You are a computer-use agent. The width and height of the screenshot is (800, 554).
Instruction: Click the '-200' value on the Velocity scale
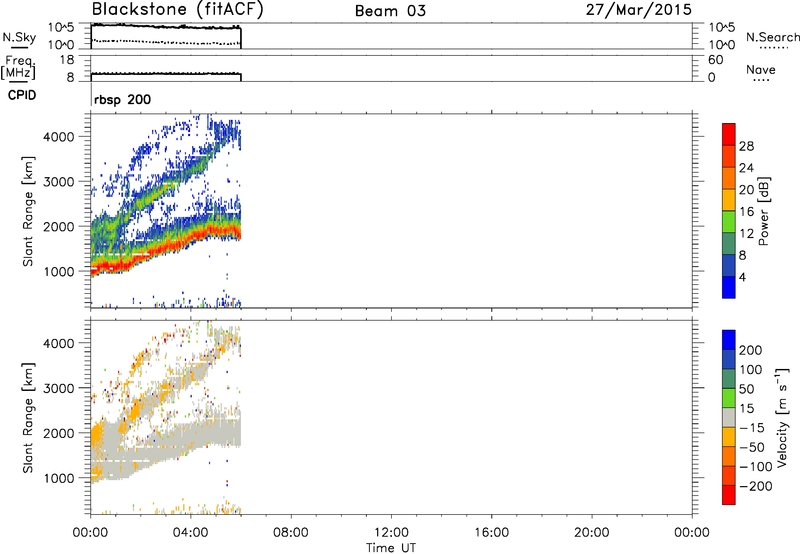pos(756,486)
